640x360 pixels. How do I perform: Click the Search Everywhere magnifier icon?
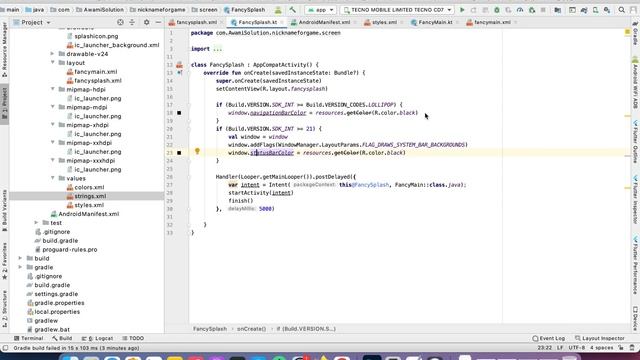[622, 10]
